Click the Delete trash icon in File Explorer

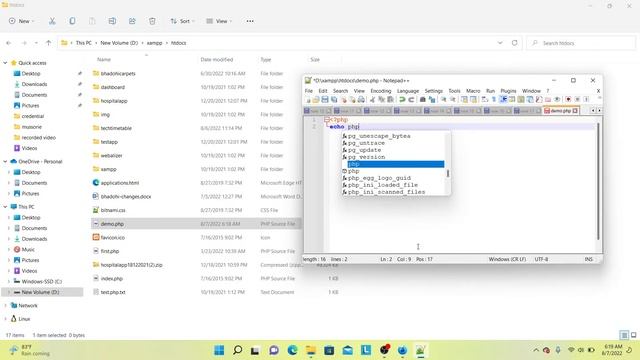point(152,21)
